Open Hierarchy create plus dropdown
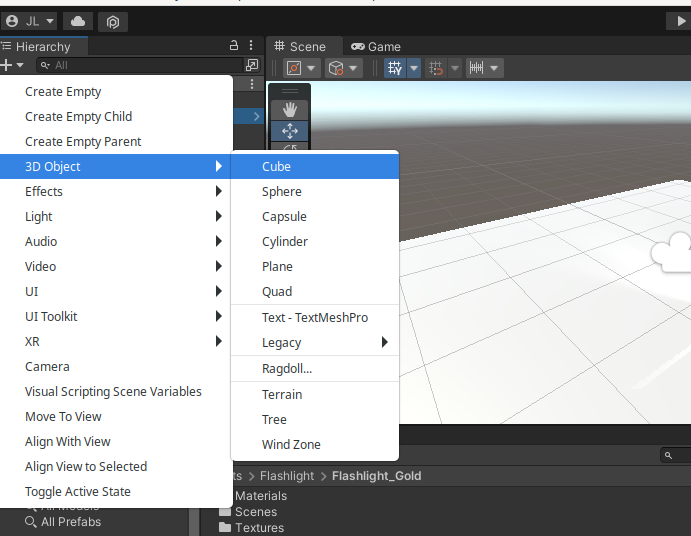The image size is (691, 536). [x=12, y=65]
